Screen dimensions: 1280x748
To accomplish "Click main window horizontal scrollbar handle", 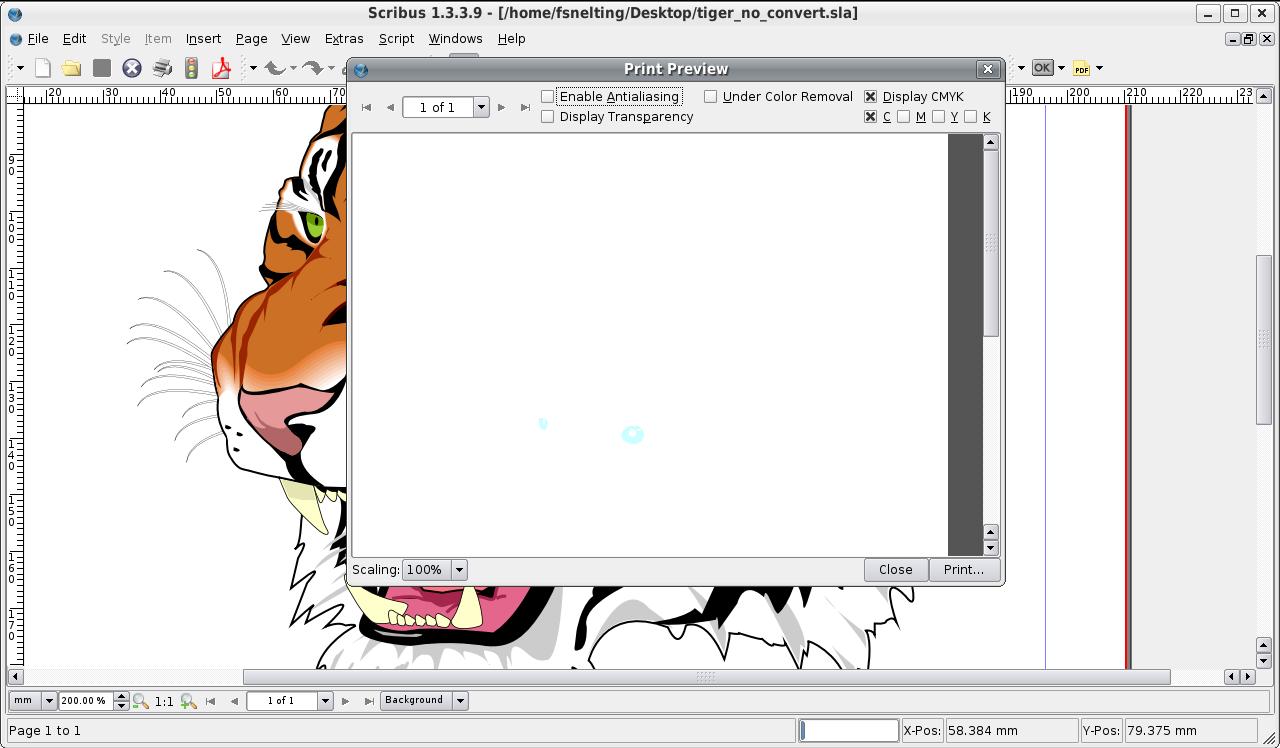I will click(706, 677).
